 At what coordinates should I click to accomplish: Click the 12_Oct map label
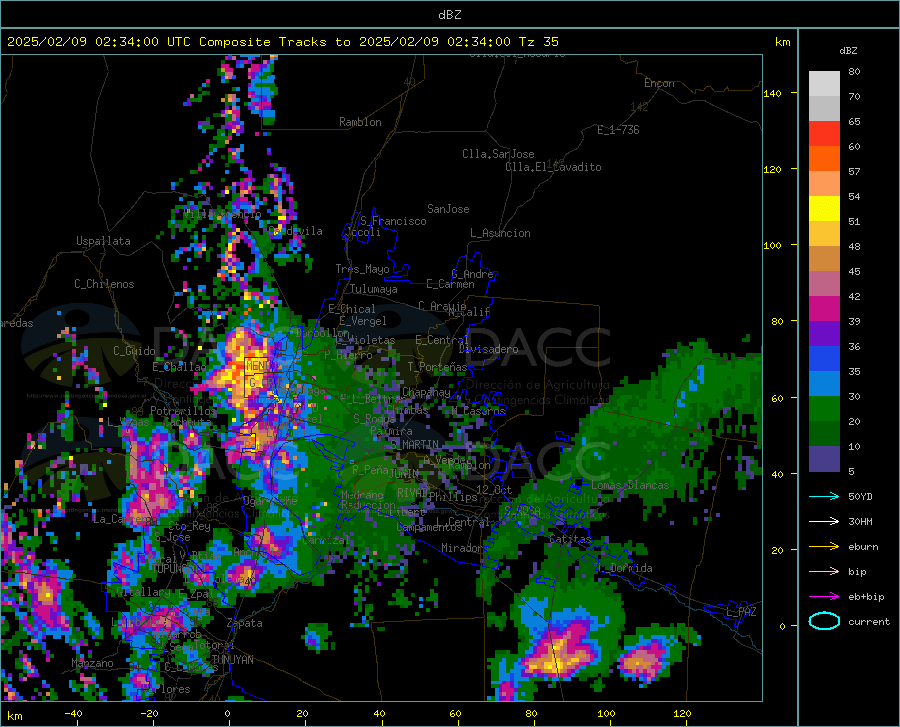pyautogui.click(x=494, y=489)
